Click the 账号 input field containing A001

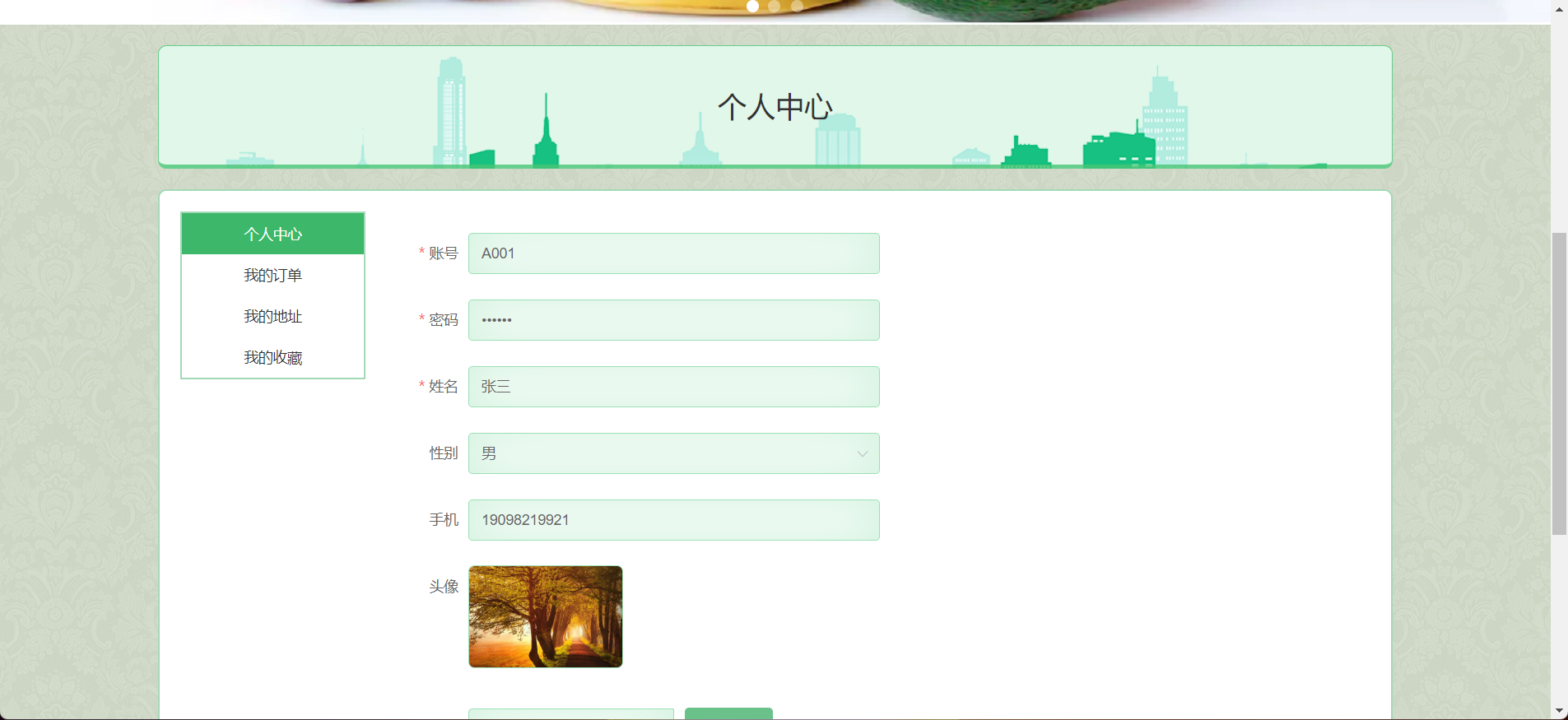click(x=673, y=253)
